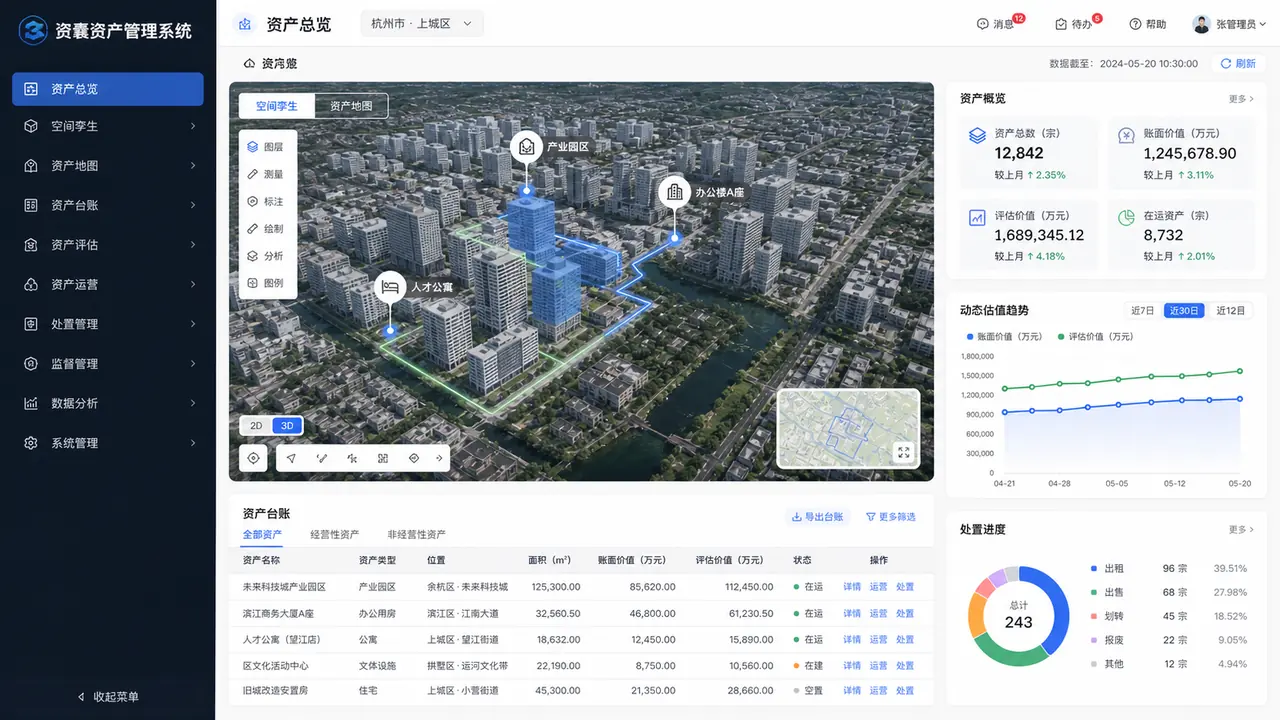This screenshot has width=1280, height=720.
Task: Open the 杭州市 · 上城区 region dropdown
Action: pyautogui.click(x=422, y=24)
